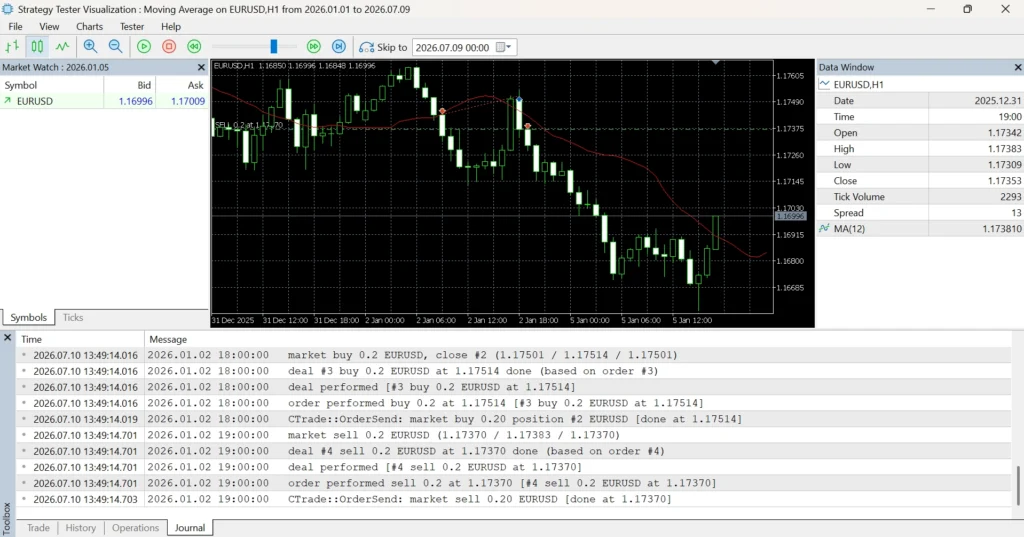Switch to the Symbols tab
1024x537 pixels.
coord(28,317)
